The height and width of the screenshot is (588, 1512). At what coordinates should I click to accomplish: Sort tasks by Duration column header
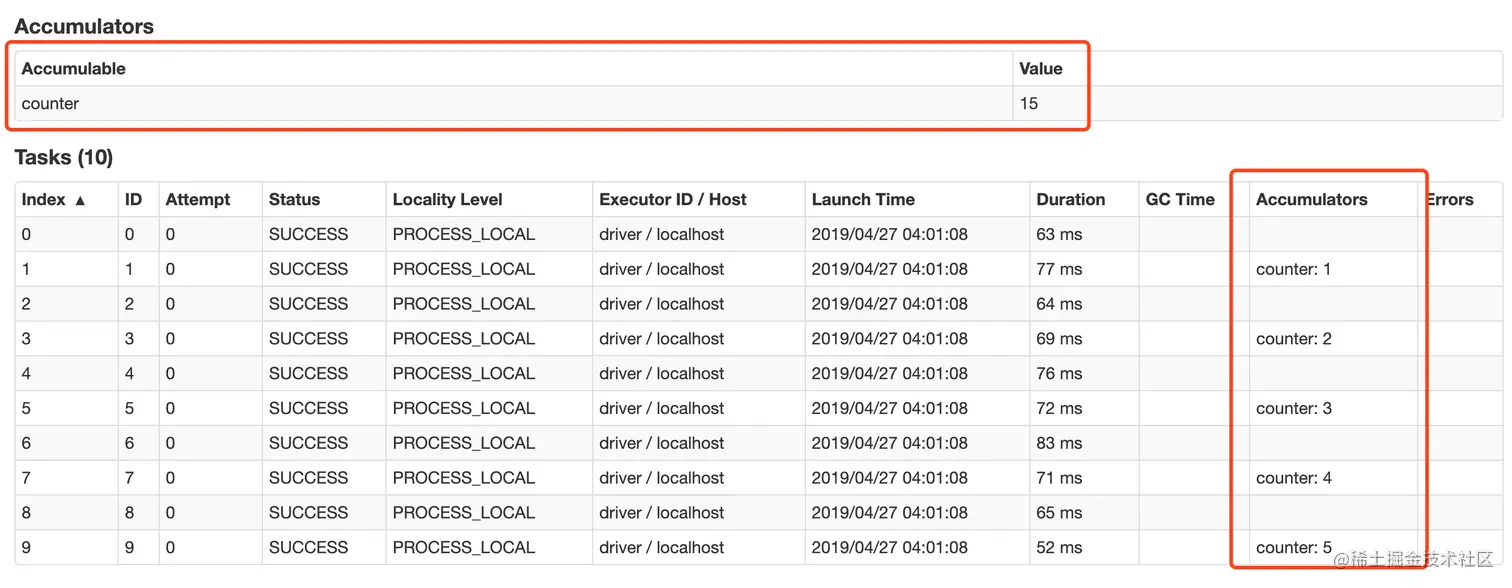1071,199
